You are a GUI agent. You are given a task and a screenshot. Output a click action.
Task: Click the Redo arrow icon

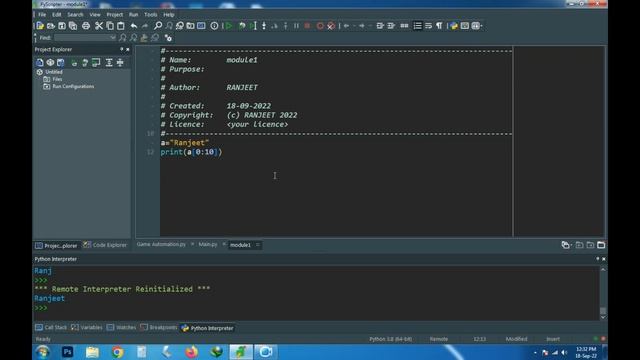coord(145,26)
